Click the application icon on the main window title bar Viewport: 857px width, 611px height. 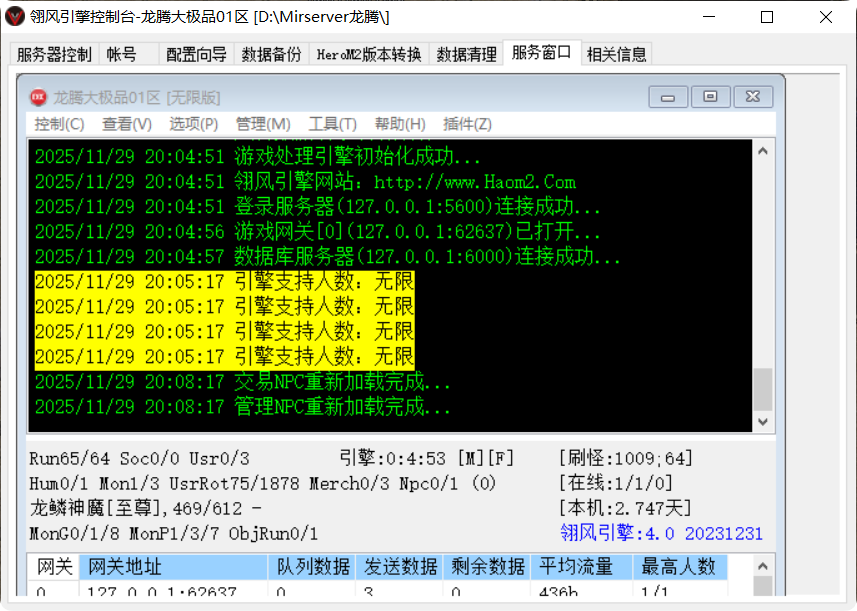(15, 17)
